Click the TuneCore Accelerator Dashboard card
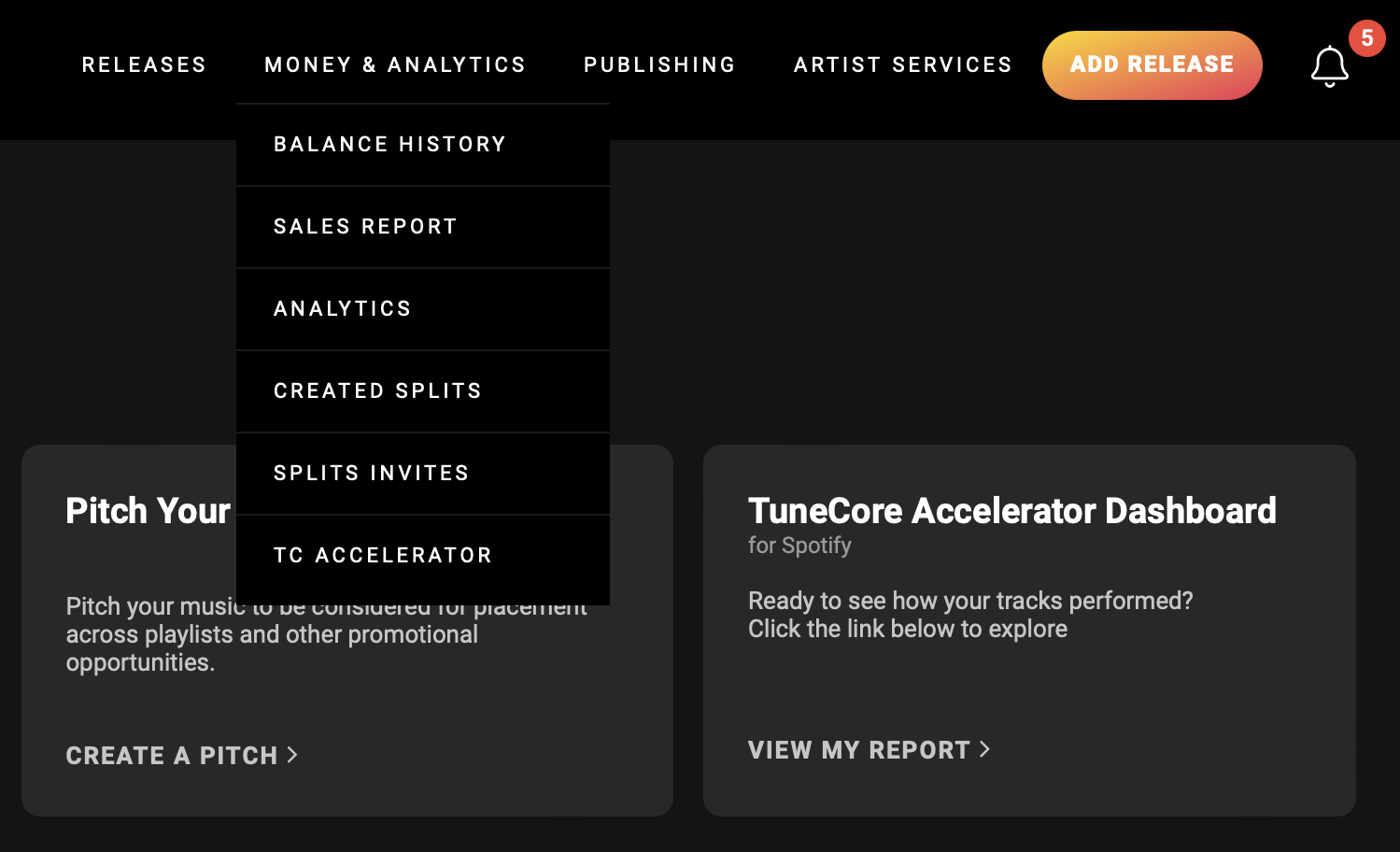The height and width of the screenshot is (852, 1400). pyautogui.click(x=1029, y=628)
